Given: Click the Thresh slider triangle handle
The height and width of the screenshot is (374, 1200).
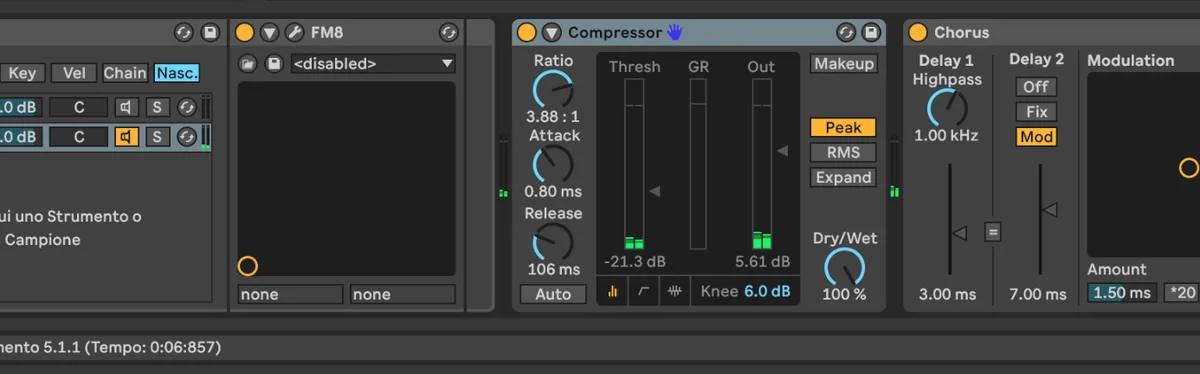Looking at the screenshot, I should coord(655,191).
